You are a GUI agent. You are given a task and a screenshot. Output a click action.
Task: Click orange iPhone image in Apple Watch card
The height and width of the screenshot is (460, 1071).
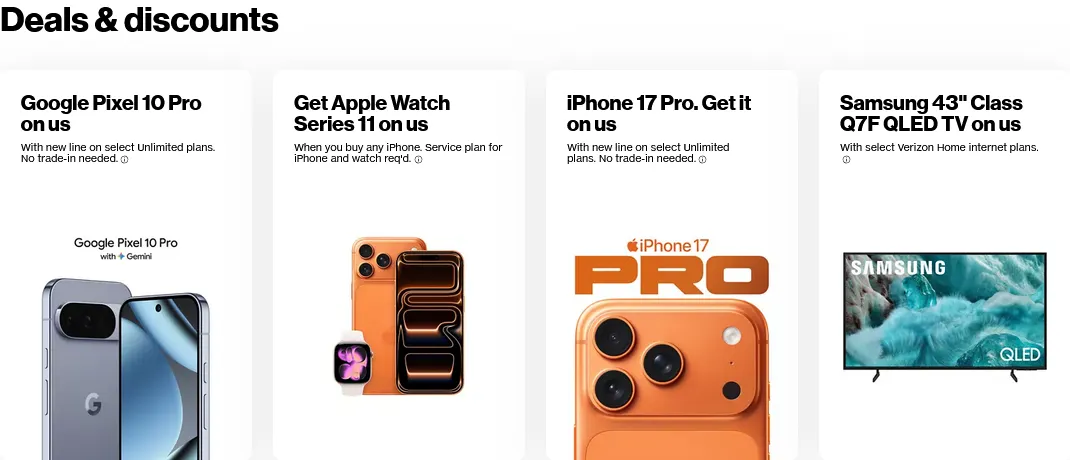pos(408,315)
